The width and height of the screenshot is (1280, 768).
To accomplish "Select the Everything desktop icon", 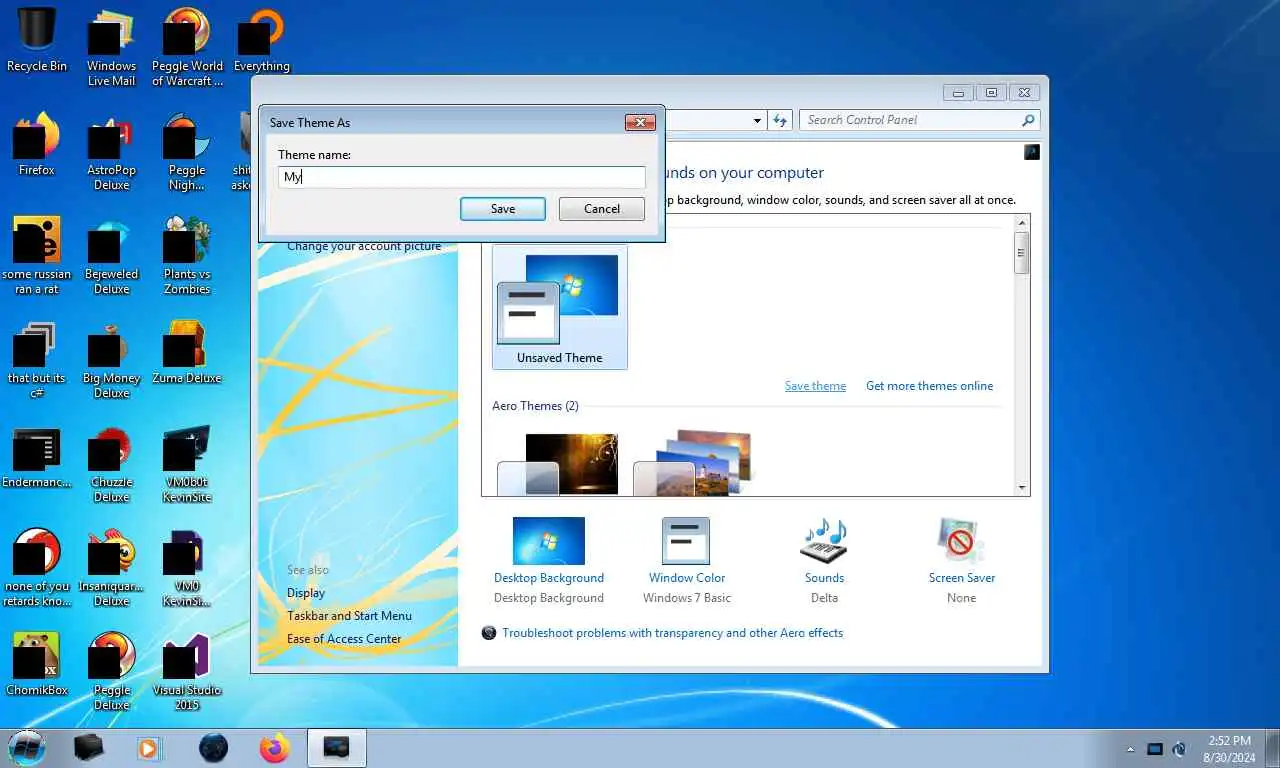I will (x=262, y=42).
